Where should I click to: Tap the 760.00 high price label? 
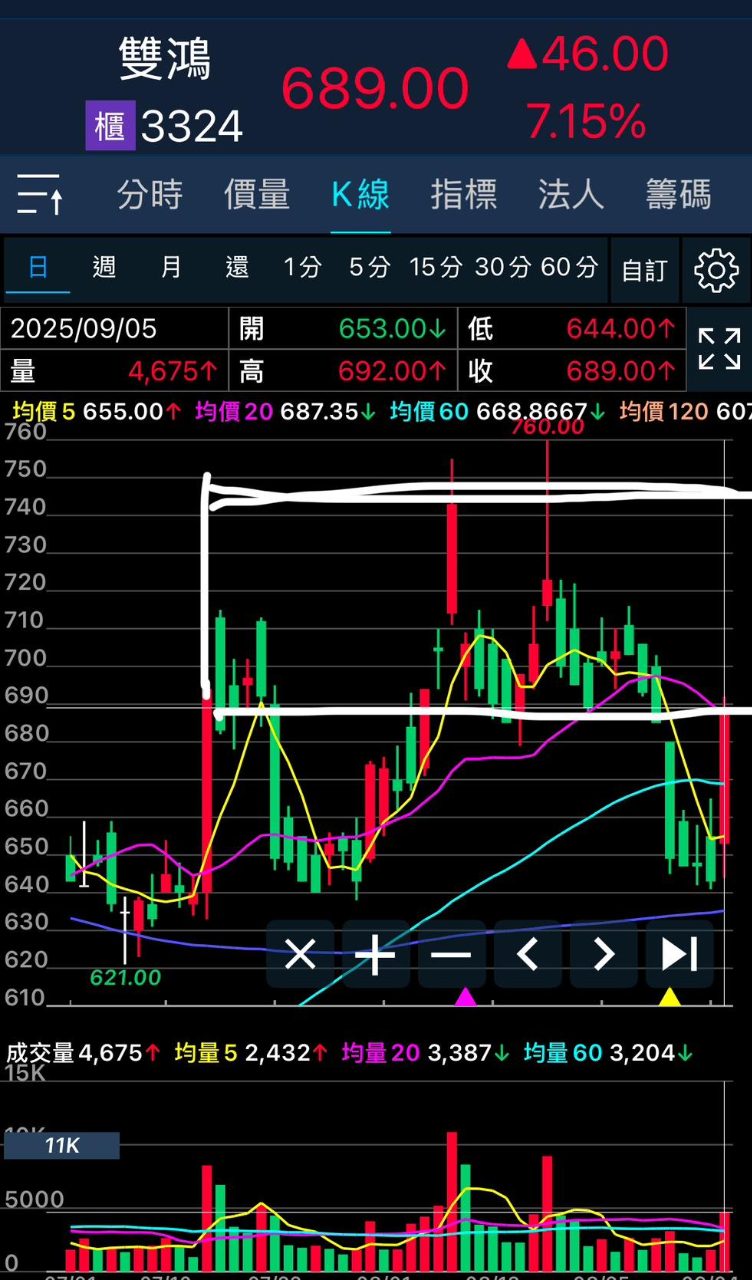[x=547, y=427]
